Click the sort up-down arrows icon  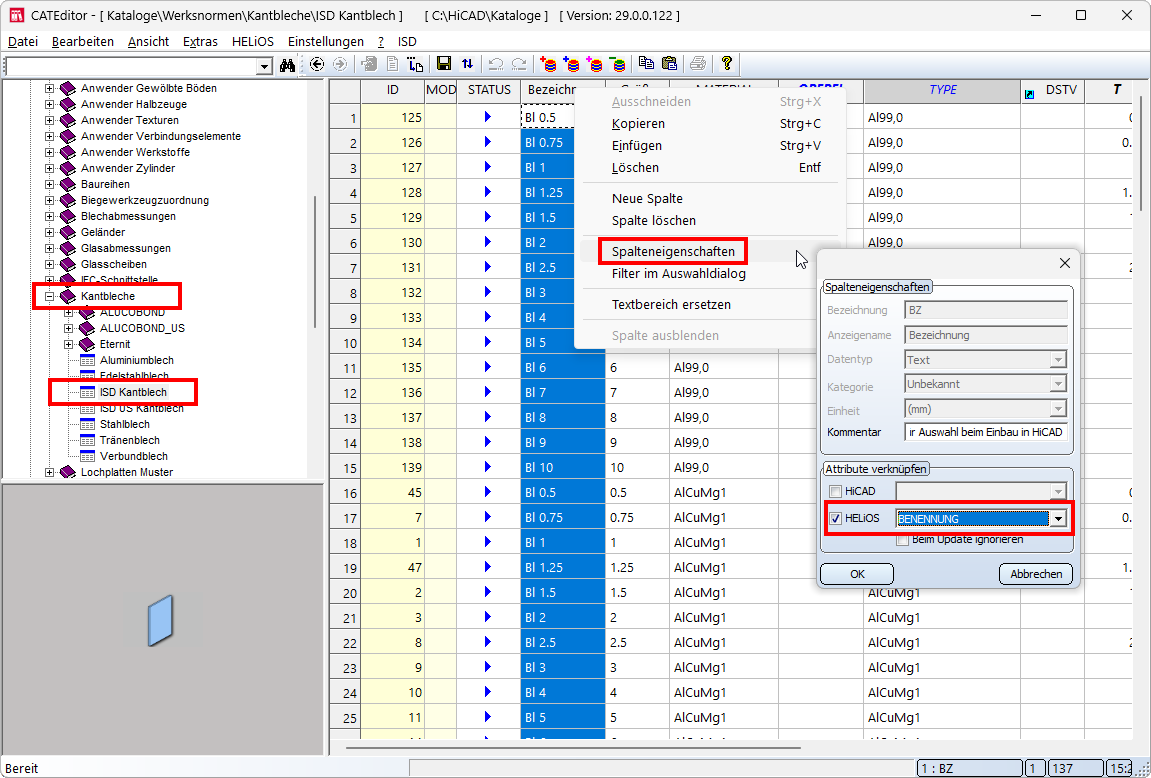click(x=467, y=64)
